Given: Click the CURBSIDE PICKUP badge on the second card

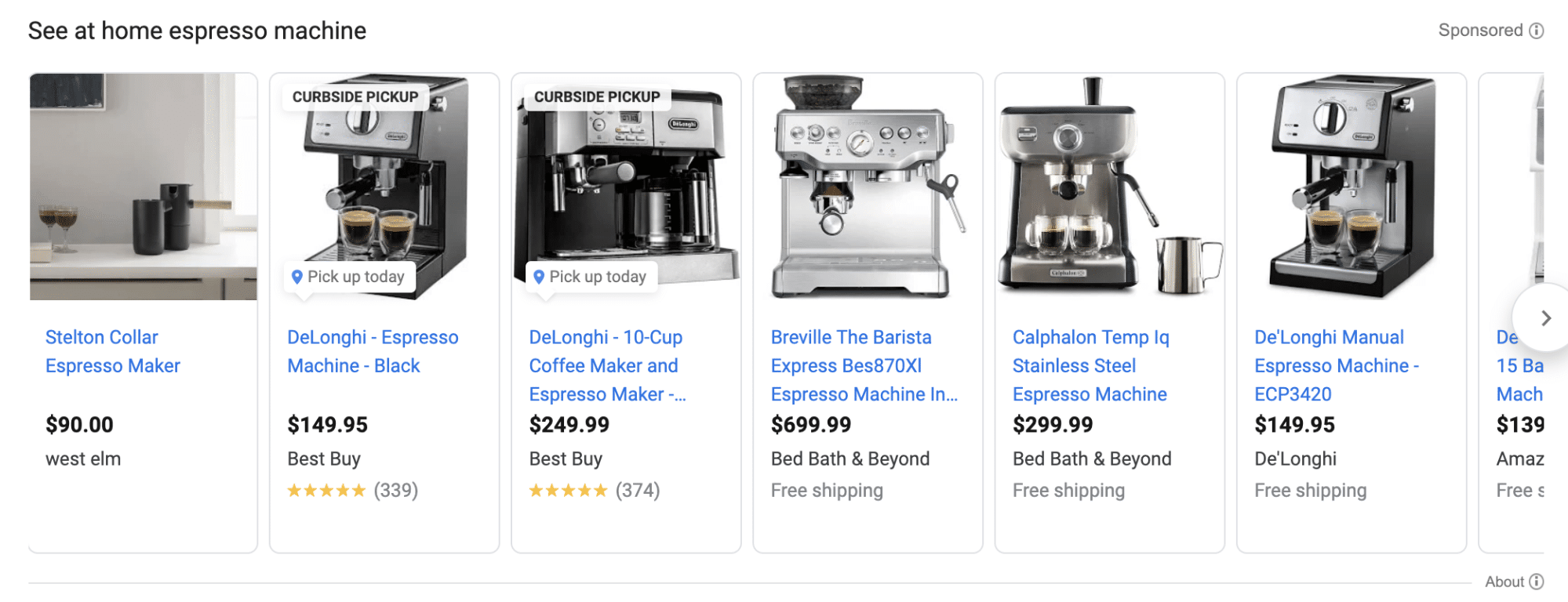Looking at the screenshot, I should [355, 96].
